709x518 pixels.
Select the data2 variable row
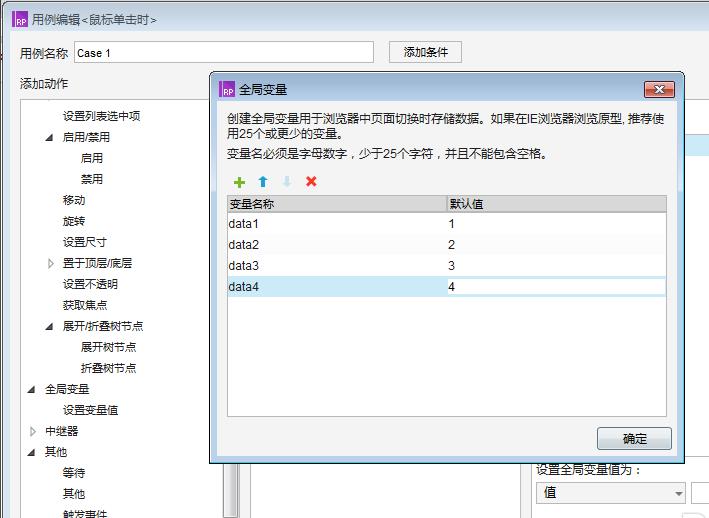(x=447, y=245)
